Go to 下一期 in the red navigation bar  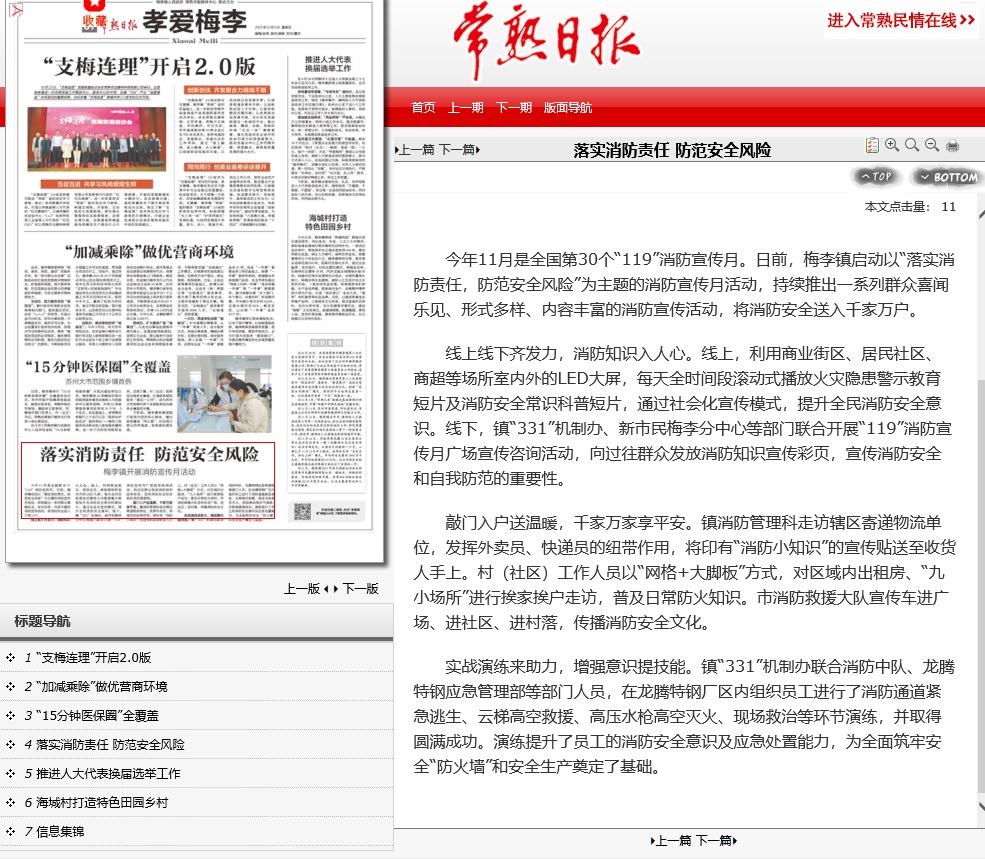pos(514,107)
